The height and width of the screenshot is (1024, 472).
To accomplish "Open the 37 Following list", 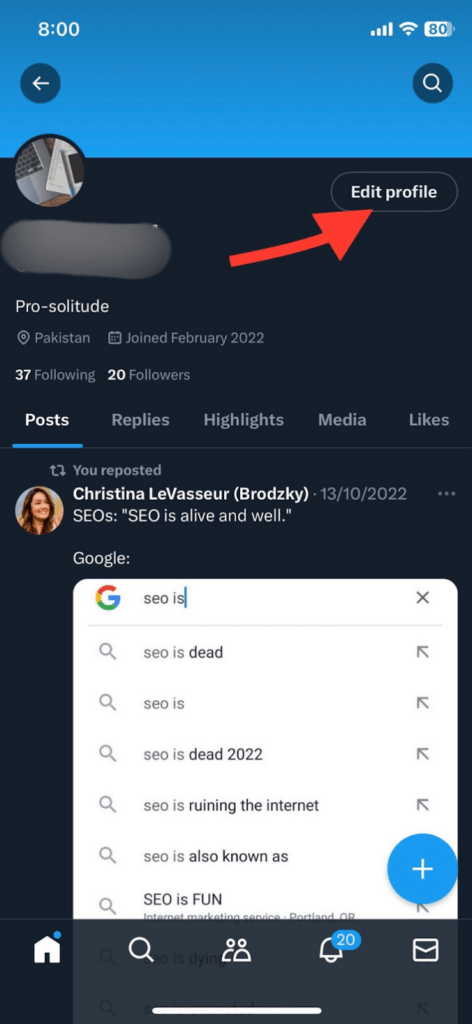I will coord(55,375).
